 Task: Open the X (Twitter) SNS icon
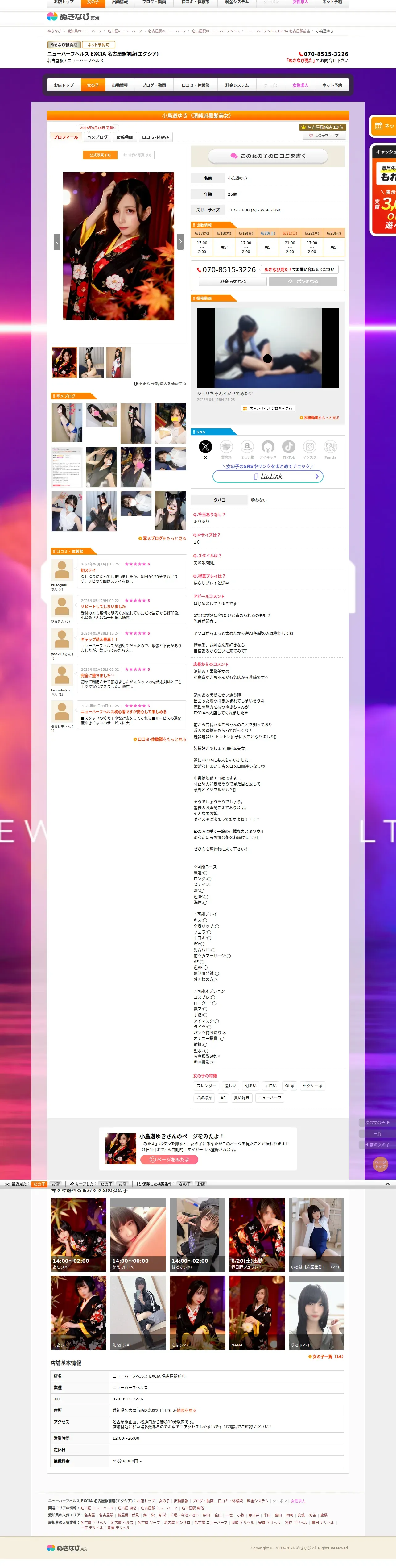click(206, 446)
